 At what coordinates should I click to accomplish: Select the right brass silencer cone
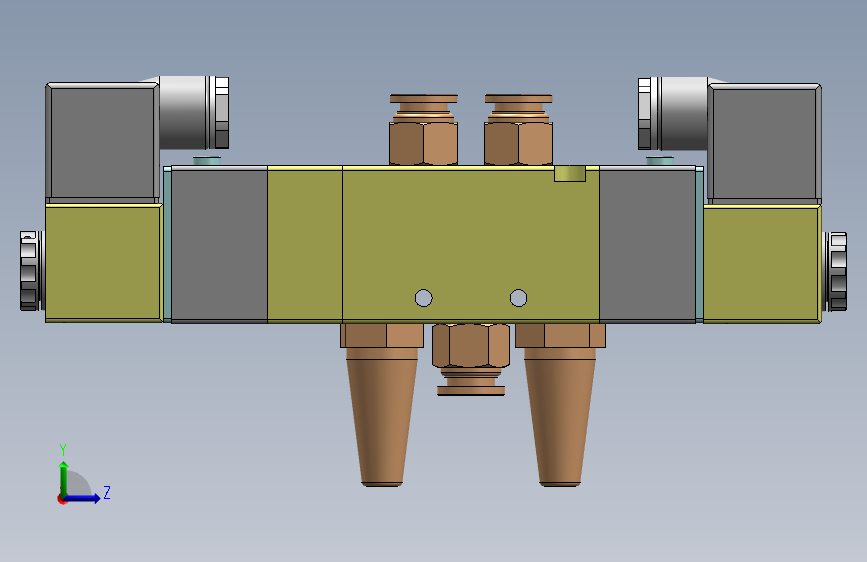coord(560,417)
